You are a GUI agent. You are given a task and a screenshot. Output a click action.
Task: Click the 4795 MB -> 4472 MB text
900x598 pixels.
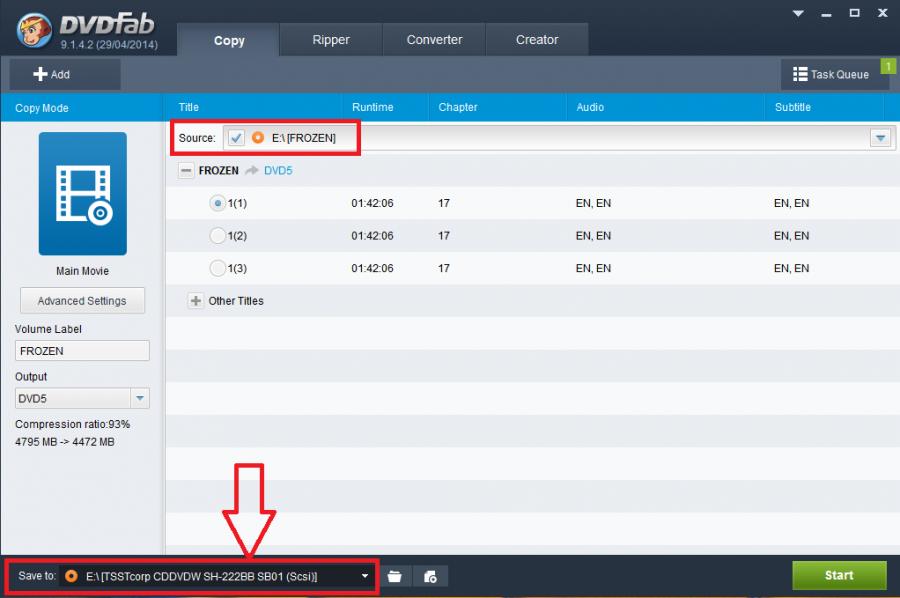65,442
